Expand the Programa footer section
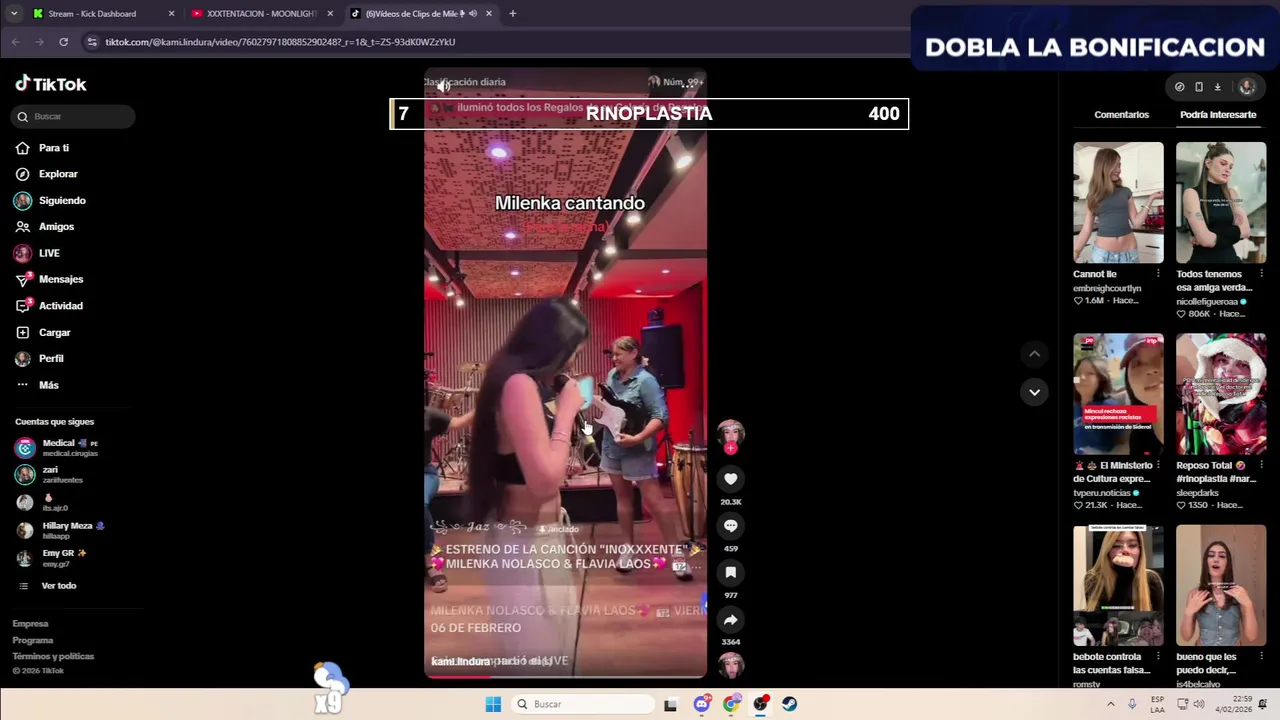Image resolution: width=1280 pixels, height=720 pixels. (x=33, y=640)
